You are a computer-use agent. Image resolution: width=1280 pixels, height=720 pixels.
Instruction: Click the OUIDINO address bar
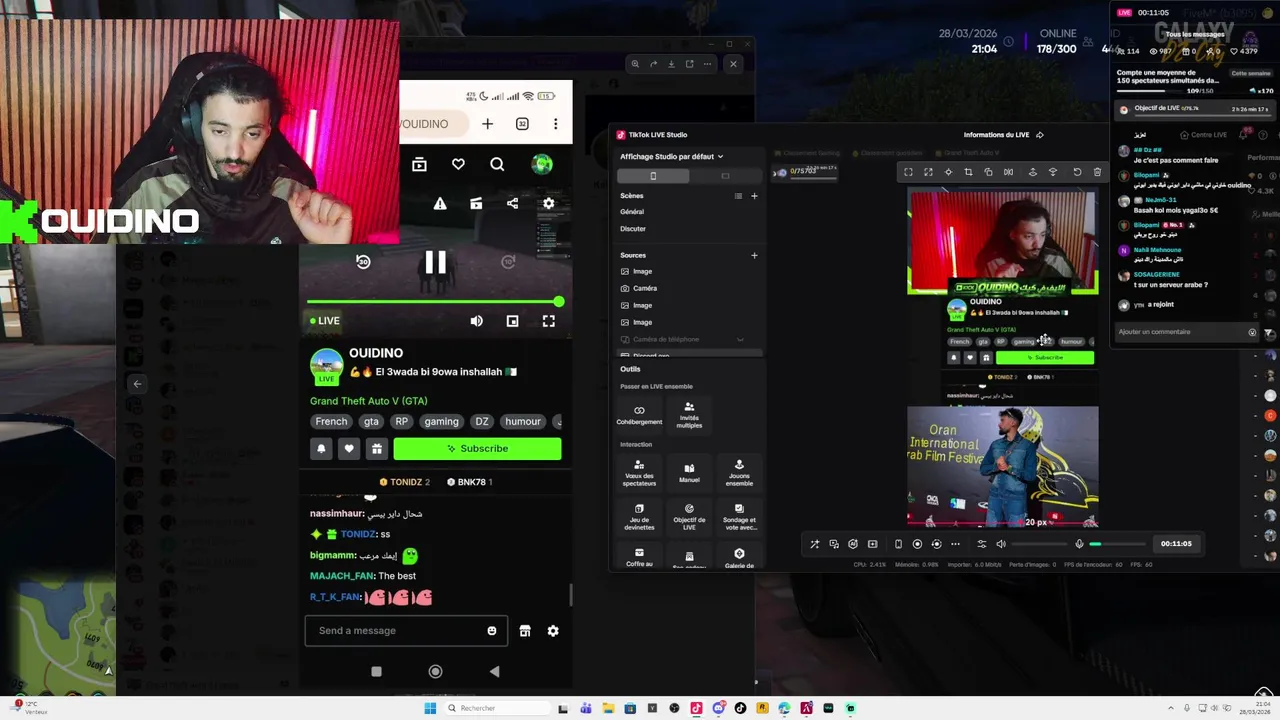435,124
